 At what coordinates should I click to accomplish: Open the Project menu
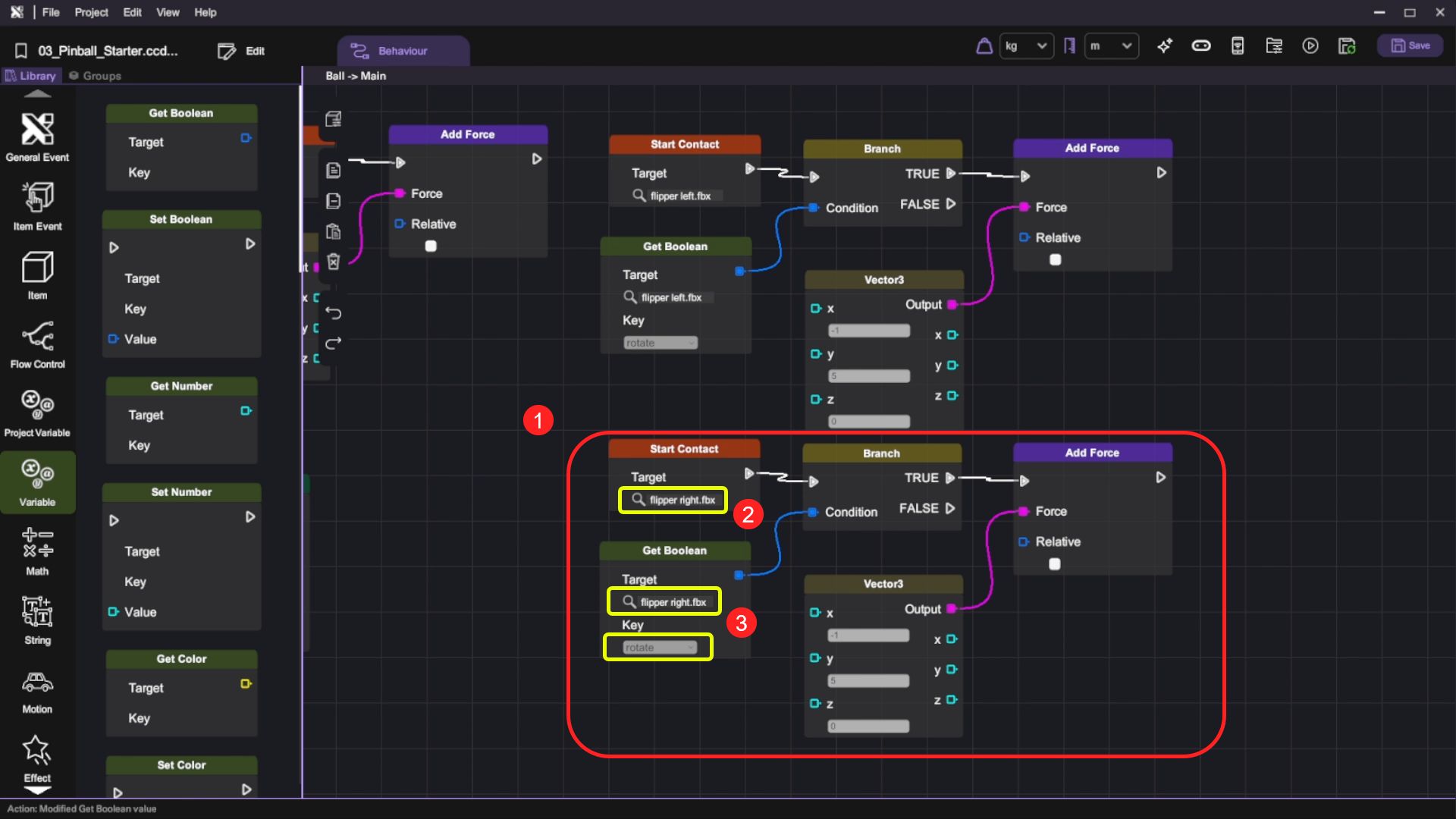(91, 12)
